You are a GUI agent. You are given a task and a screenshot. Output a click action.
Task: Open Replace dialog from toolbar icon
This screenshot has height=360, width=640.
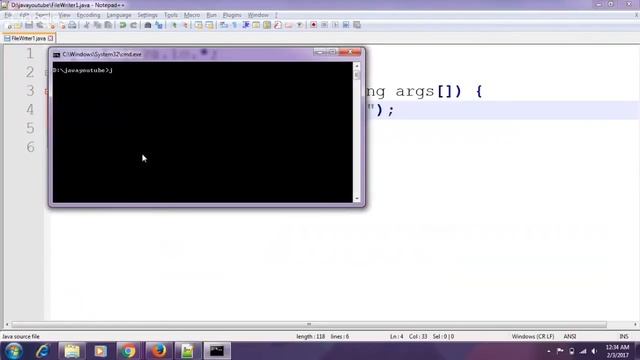point(159,25)
